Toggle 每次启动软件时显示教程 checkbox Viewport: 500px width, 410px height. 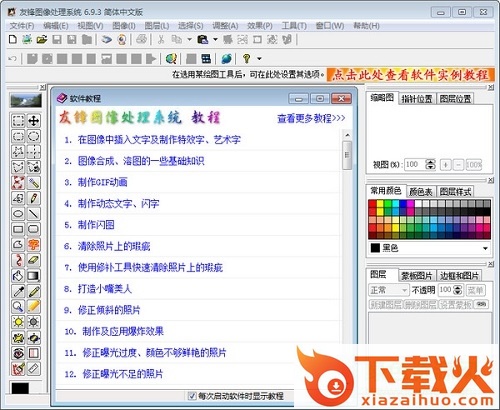pos(192,396)
